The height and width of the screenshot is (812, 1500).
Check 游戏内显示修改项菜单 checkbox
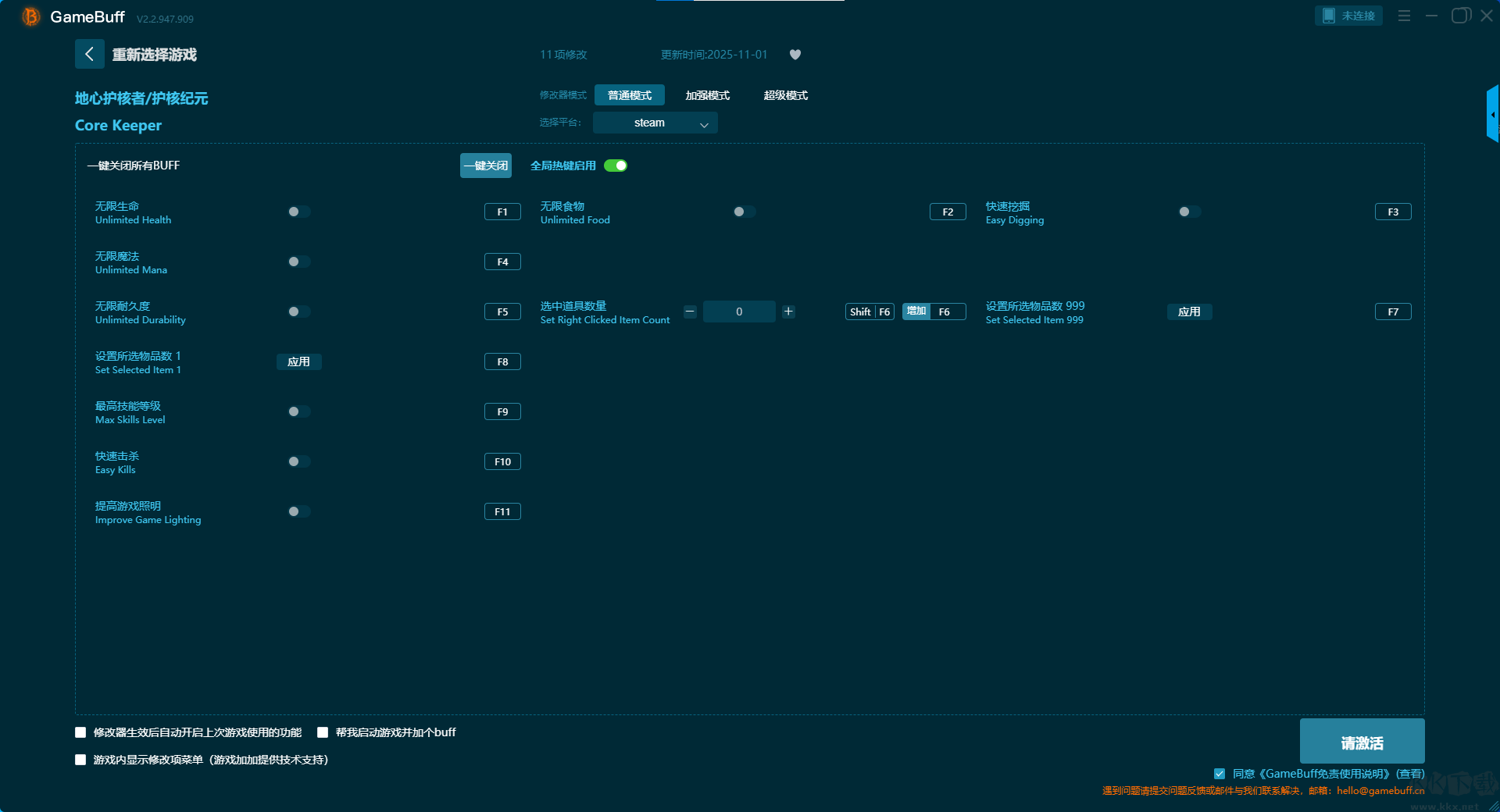80,760
